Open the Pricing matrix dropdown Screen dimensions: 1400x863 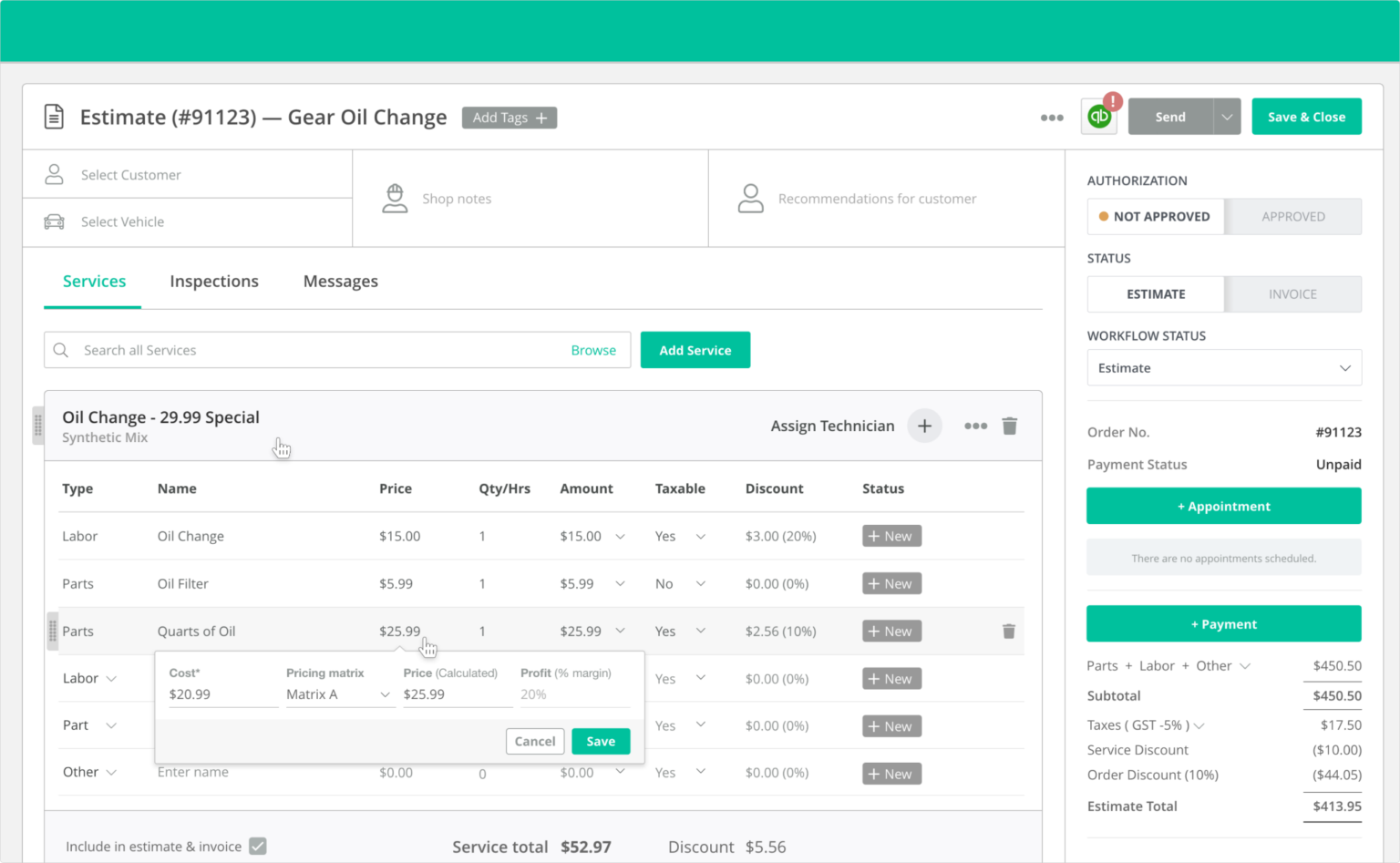(338, 694)
